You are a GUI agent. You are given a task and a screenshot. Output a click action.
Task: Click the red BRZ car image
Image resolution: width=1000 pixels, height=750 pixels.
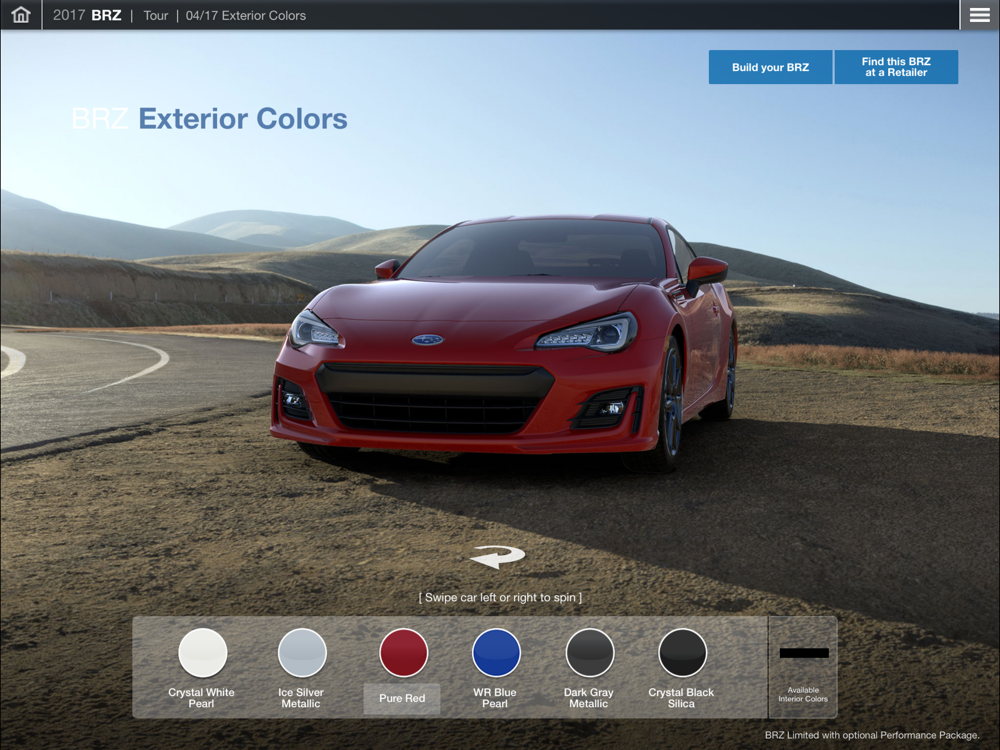pyautogui.click(x=504, y=344)
